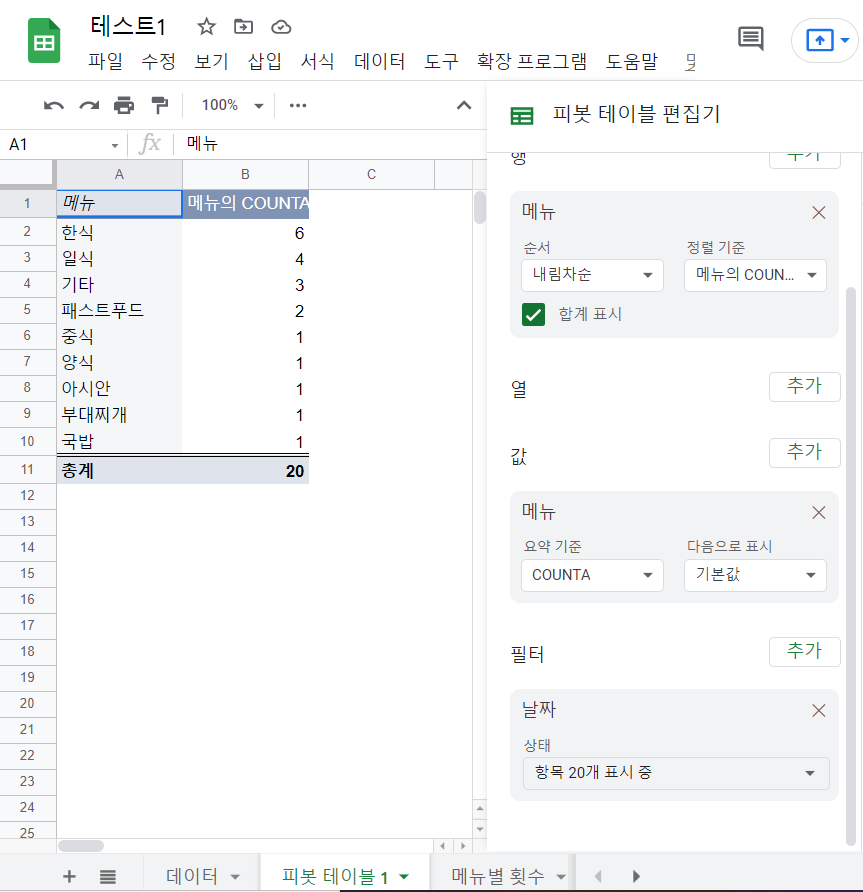863x892 pixels.
Task: Open the 다음으로 표시 기본값 dropdown
Action: [755, 575]
